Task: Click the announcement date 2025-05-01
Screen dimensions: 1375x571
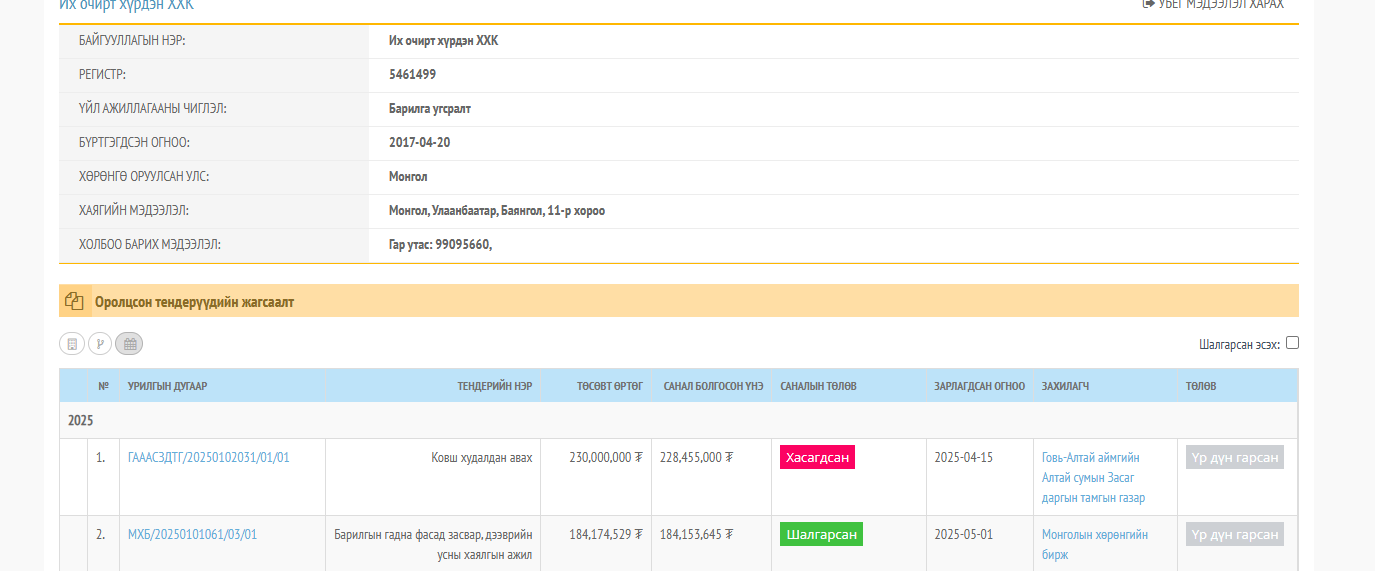Action: tap(964, 535)
